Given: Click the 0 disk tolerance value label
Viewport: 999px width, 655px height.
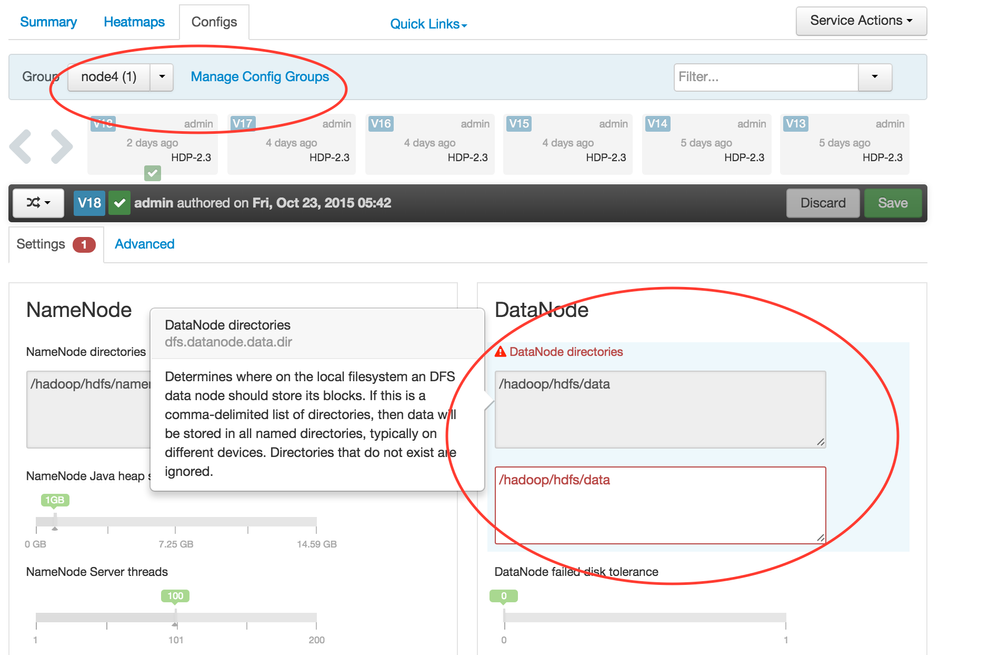Looking at the screenshot, I should coord(503,596).
